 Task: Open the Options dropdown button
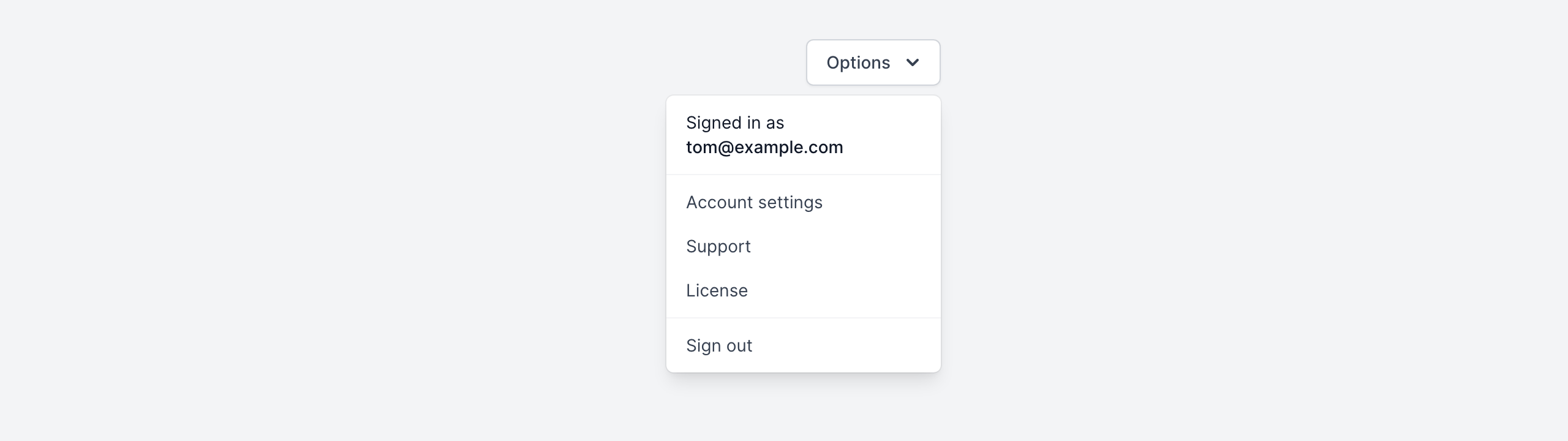[873, 62]
